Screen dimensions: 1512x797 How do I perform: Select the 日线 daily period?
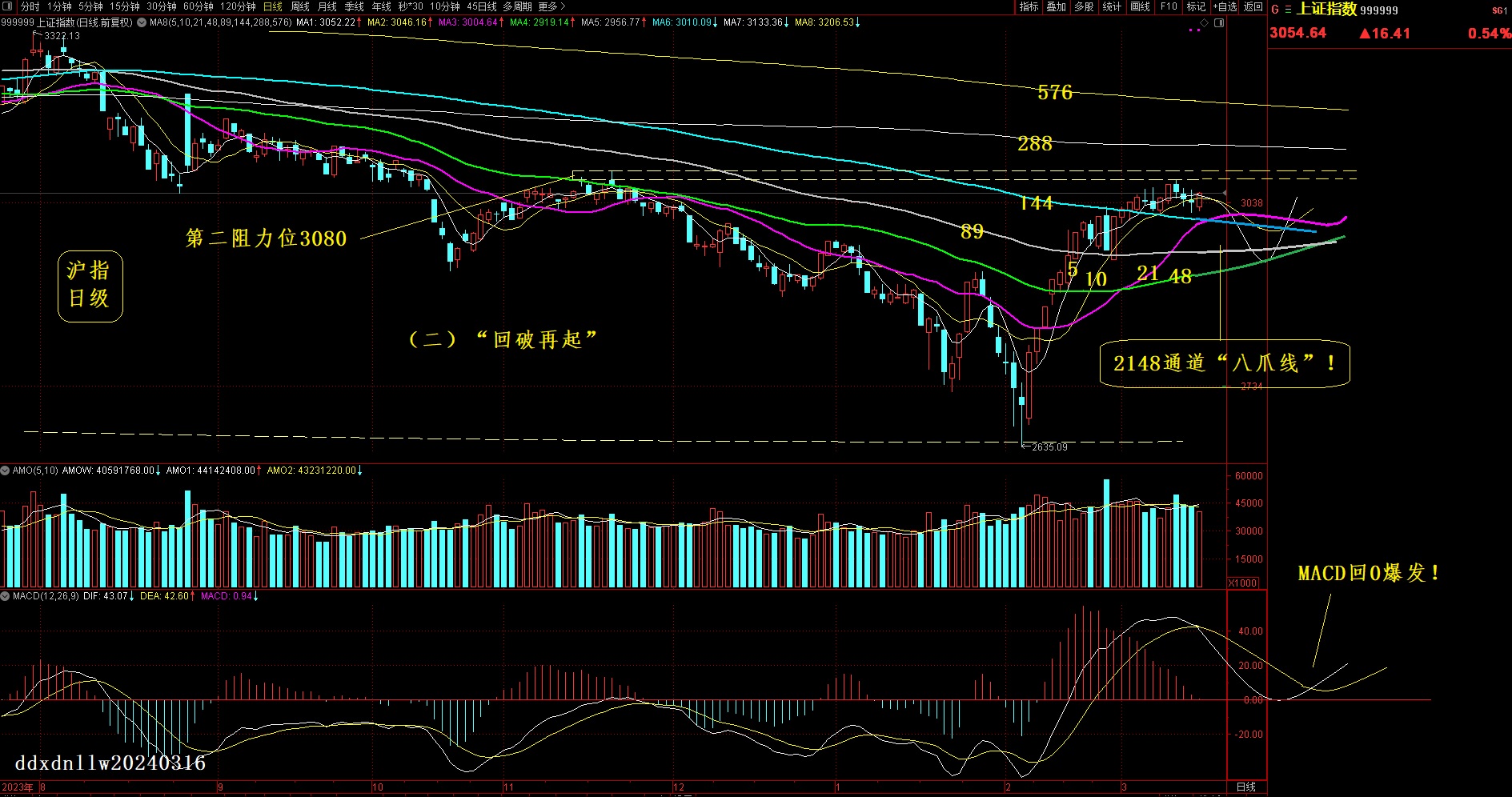coord(273,6)
